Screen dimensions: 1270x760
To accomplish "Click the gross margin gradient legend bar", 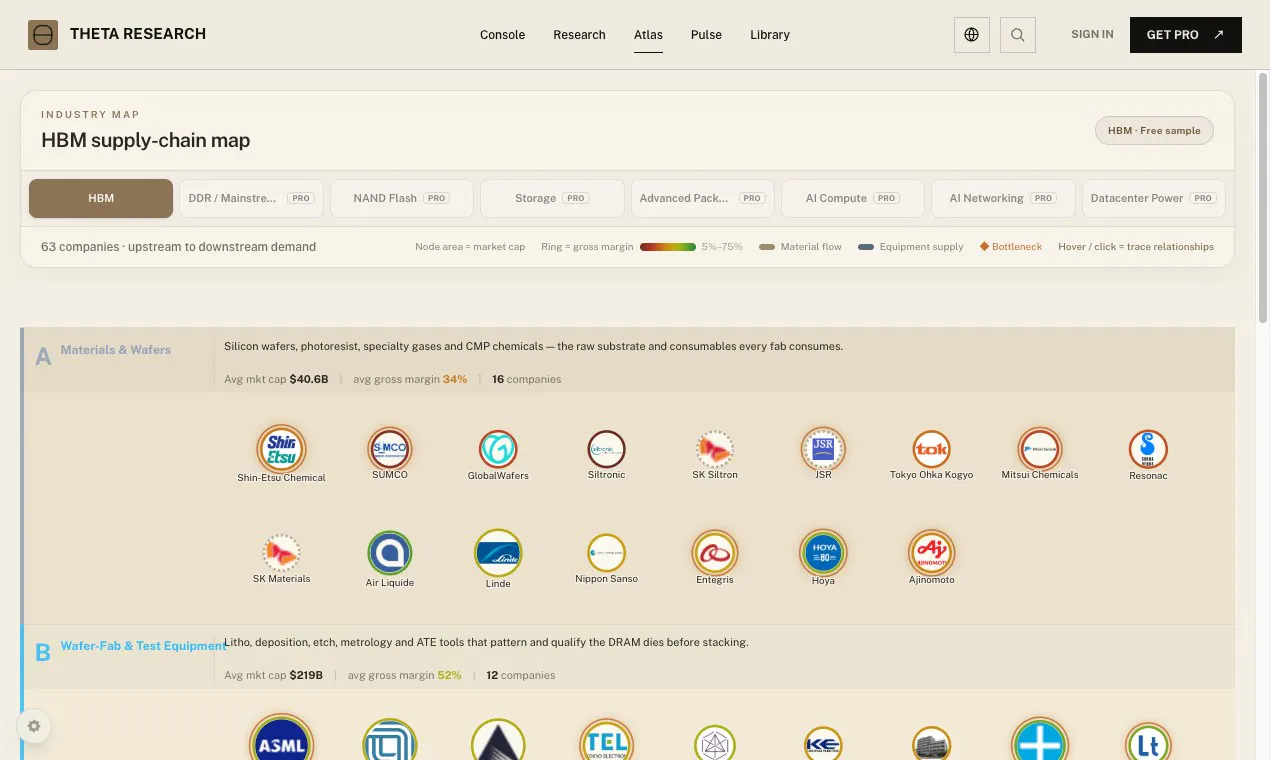I will [x=668, y=247].
